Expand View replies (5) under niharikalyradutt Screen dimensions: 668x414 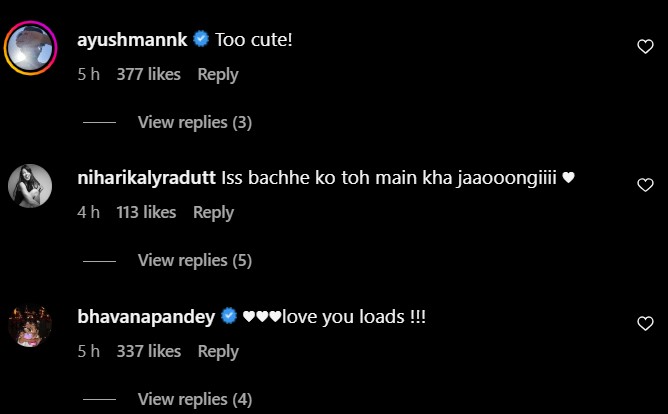coord(195,261)
